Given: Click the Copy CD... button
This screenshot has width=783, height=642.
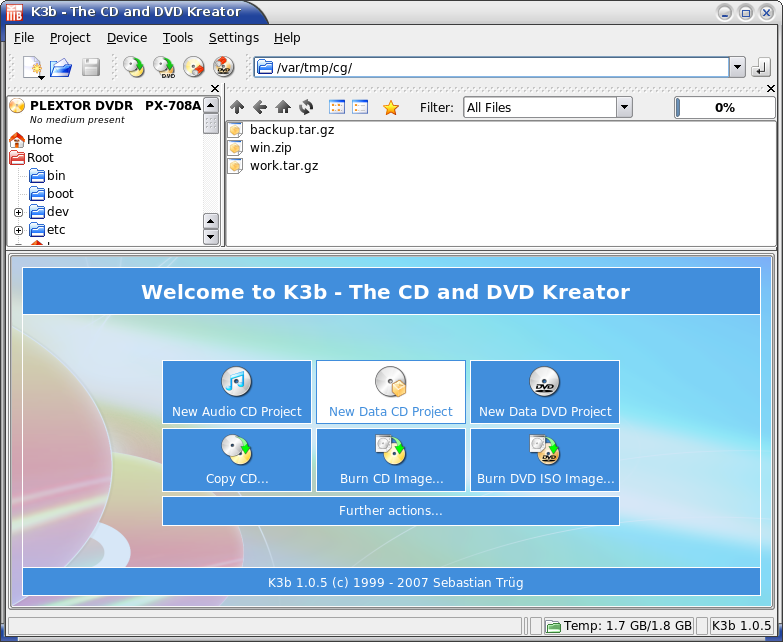Looking at the screenshot, I should click(x=237, y=460).
